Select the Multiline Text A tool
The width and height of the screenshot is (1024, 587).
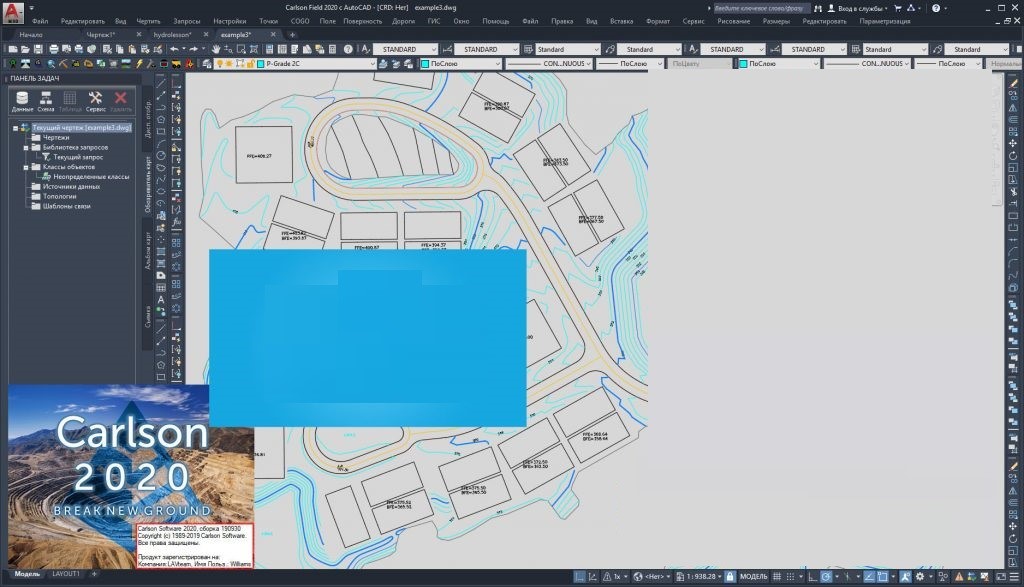coord(161,300)
